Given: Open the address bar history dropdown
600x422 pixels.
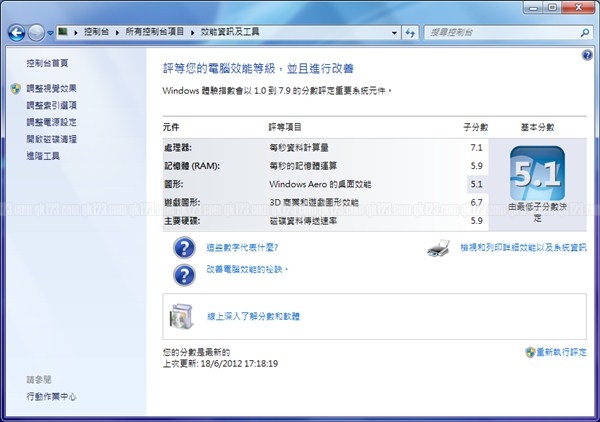Looking at the screenshot, I should click(x=394, y=33).
